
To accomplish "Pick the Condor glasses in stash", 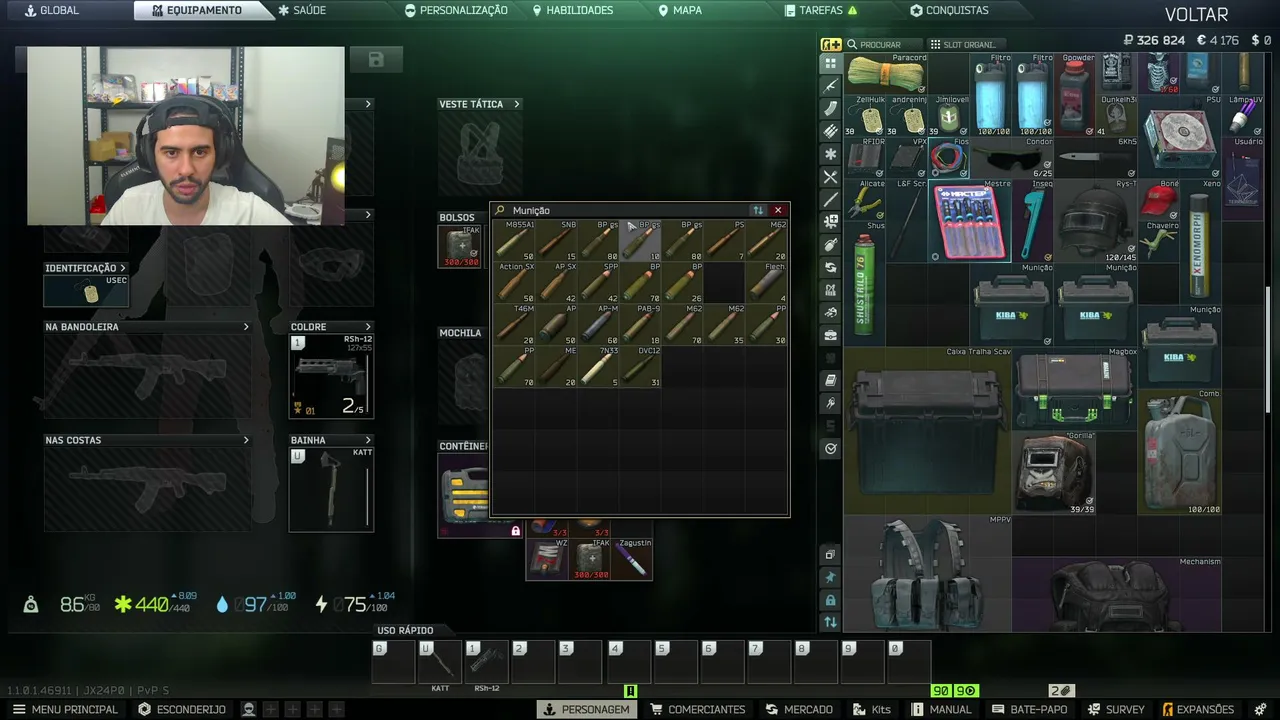I will click(x=1012, y=157).
